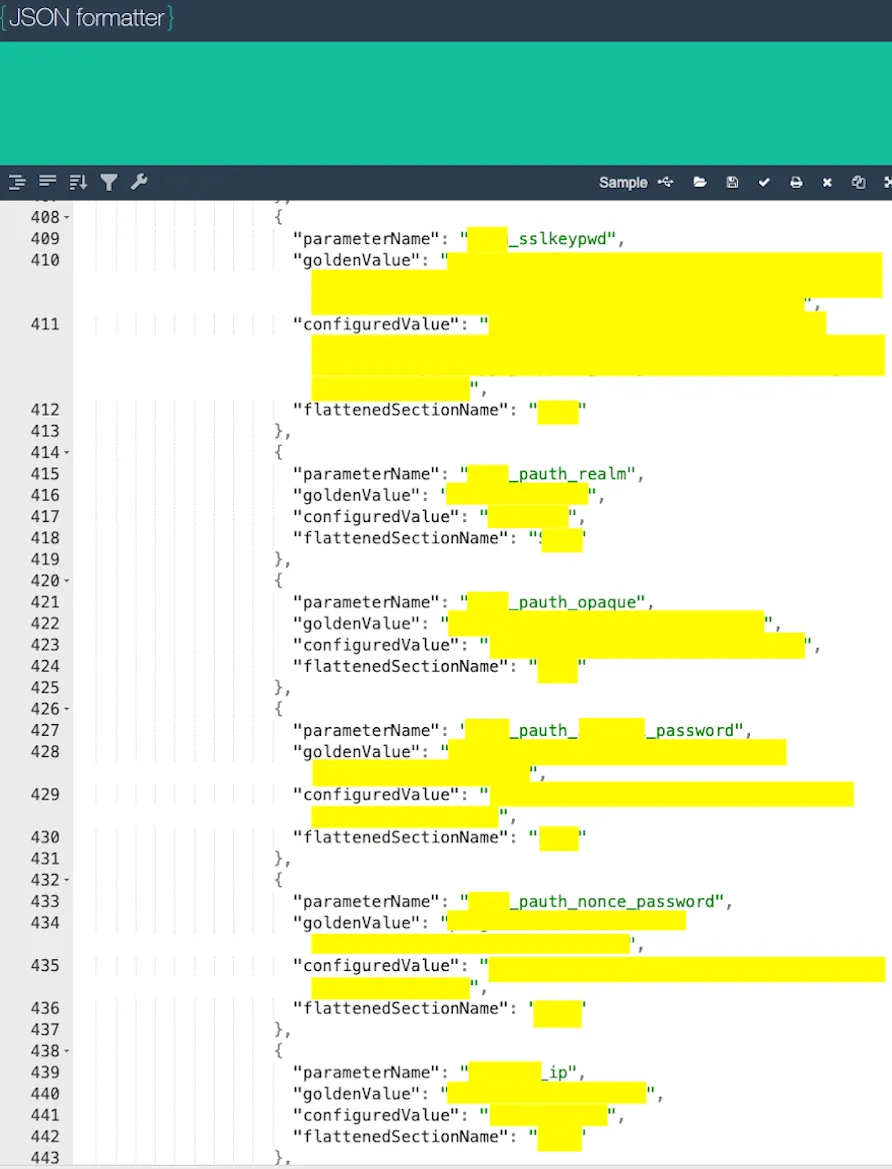Copy contents with the copy icon
Screen dimensions: 892x1169
858,182
